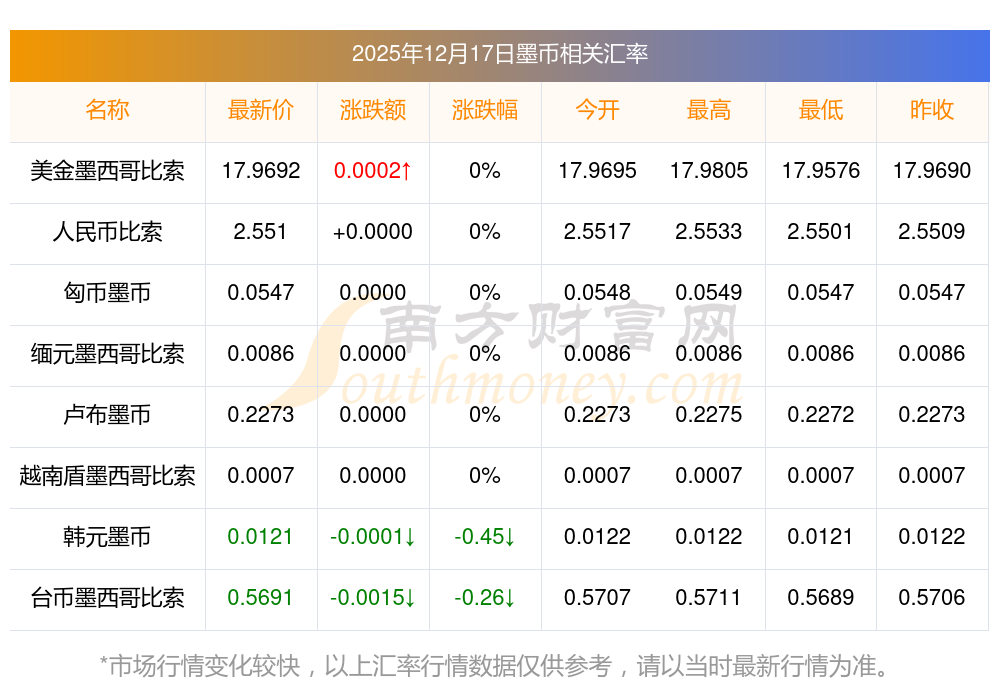Select 缅元墨西哥比索 latest price 0.0086
Screen dimensions: 1000x697
click(261, 353)
